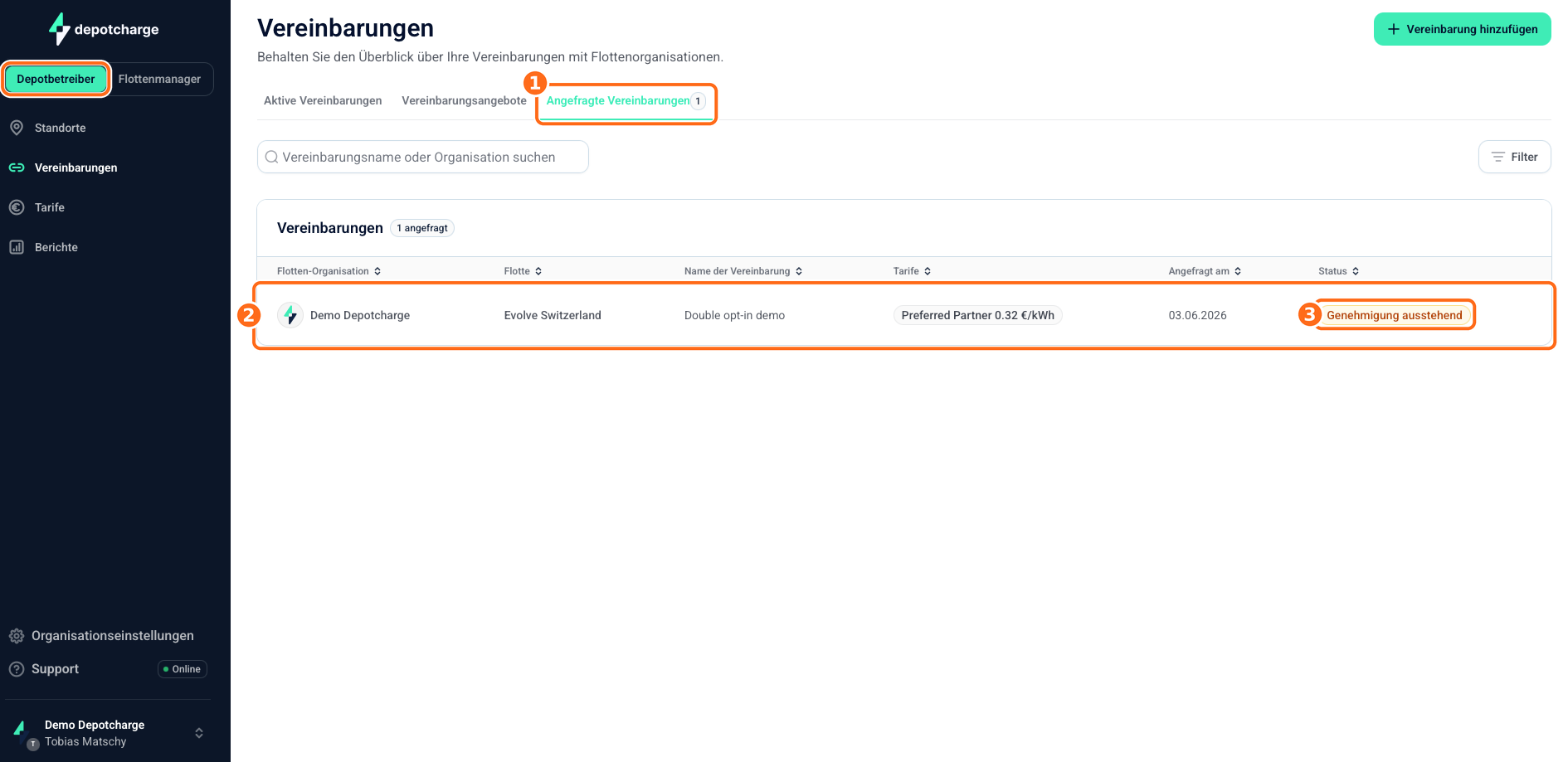1568x762 pixels.
Task: Click the 03.06.2026 date cell
Action: 1197,315
